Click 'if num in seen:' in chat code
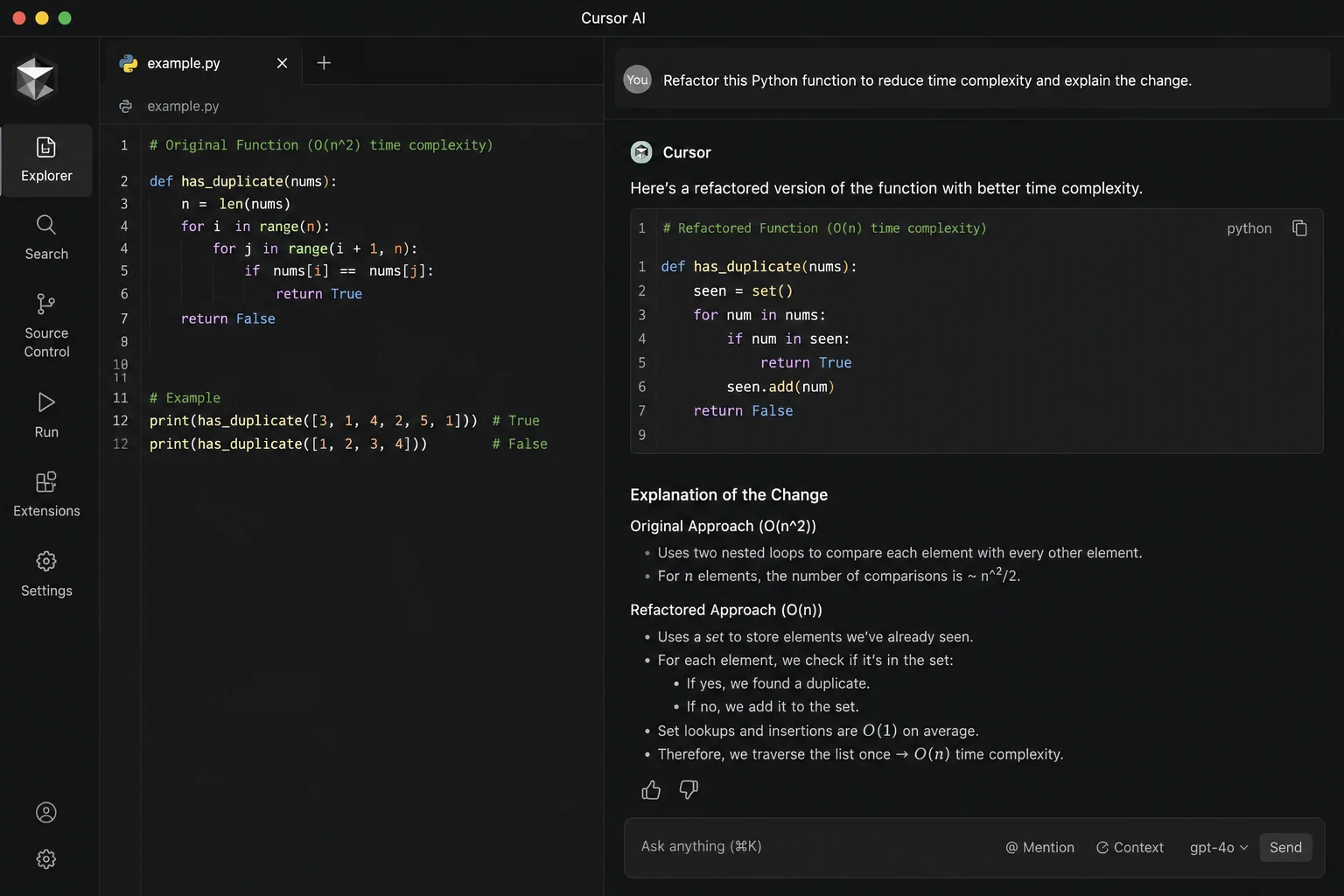 pos(788,339)
